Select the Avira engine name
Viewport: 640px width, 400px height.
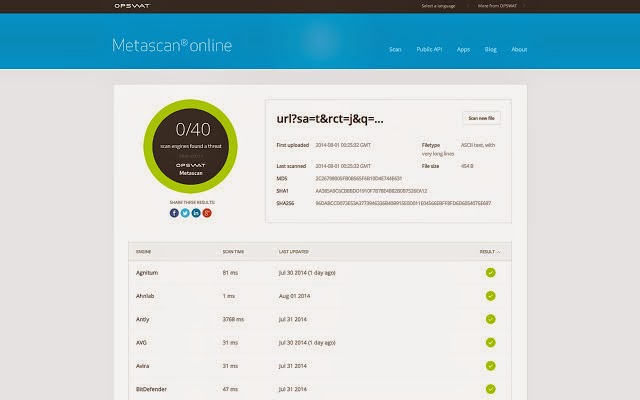[142, 366]
